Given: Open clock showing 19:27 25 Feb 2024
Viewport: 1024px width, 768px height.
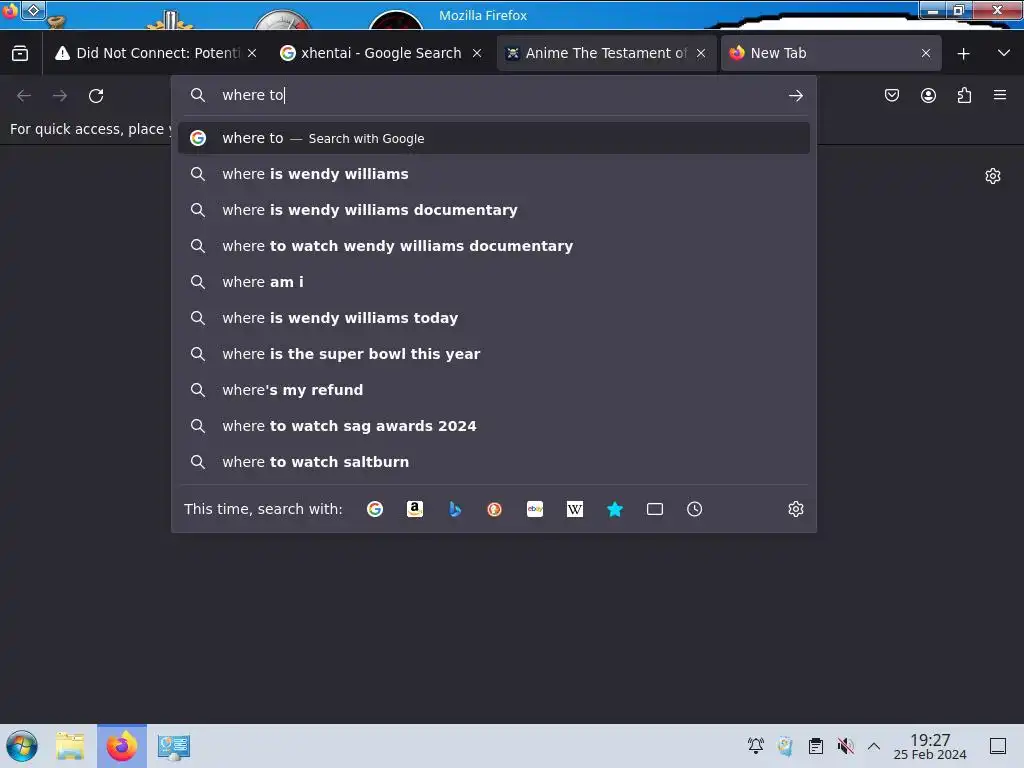Looking at the screenshot, I should coord(930,746).
